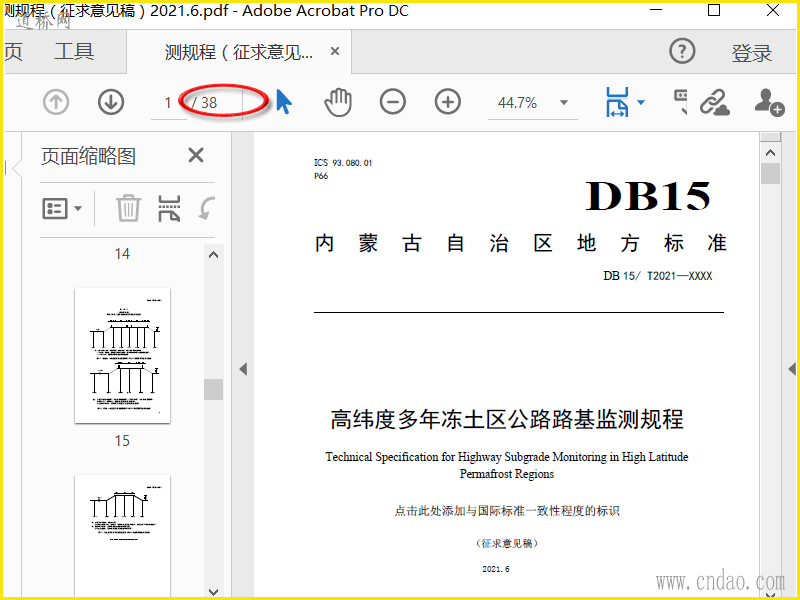
Task: Click the thumbnail panel page layout icon
Action: pos(169,208)
